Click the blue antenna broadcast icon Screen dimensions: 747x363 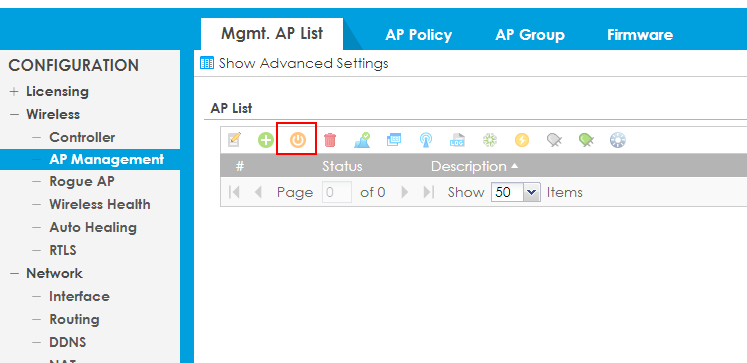point(425,140)
